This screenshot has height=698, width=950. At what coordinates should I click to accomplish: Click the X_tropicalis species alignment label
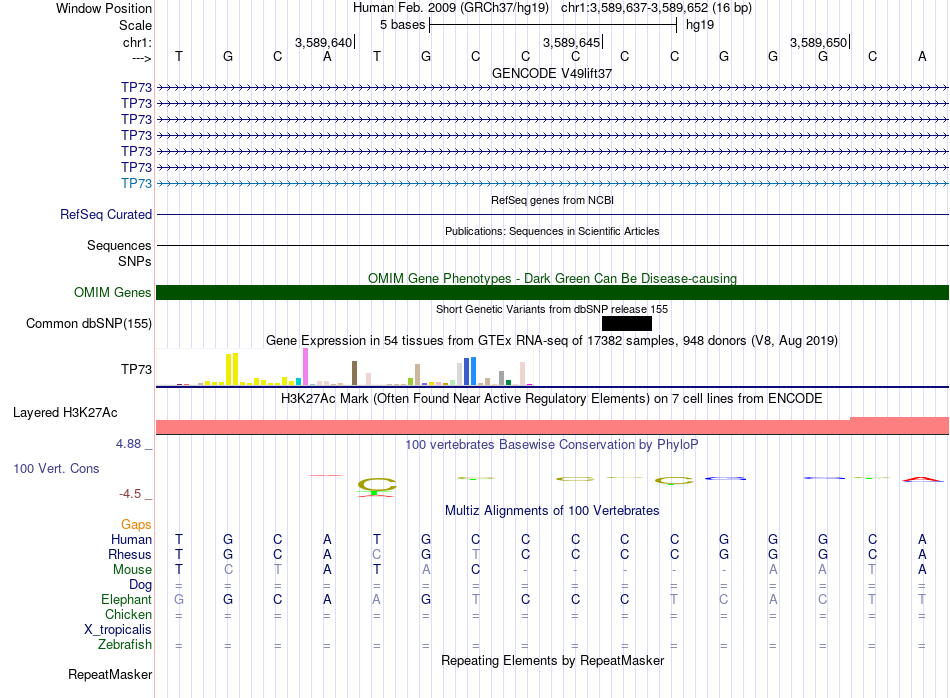(118, 630)
